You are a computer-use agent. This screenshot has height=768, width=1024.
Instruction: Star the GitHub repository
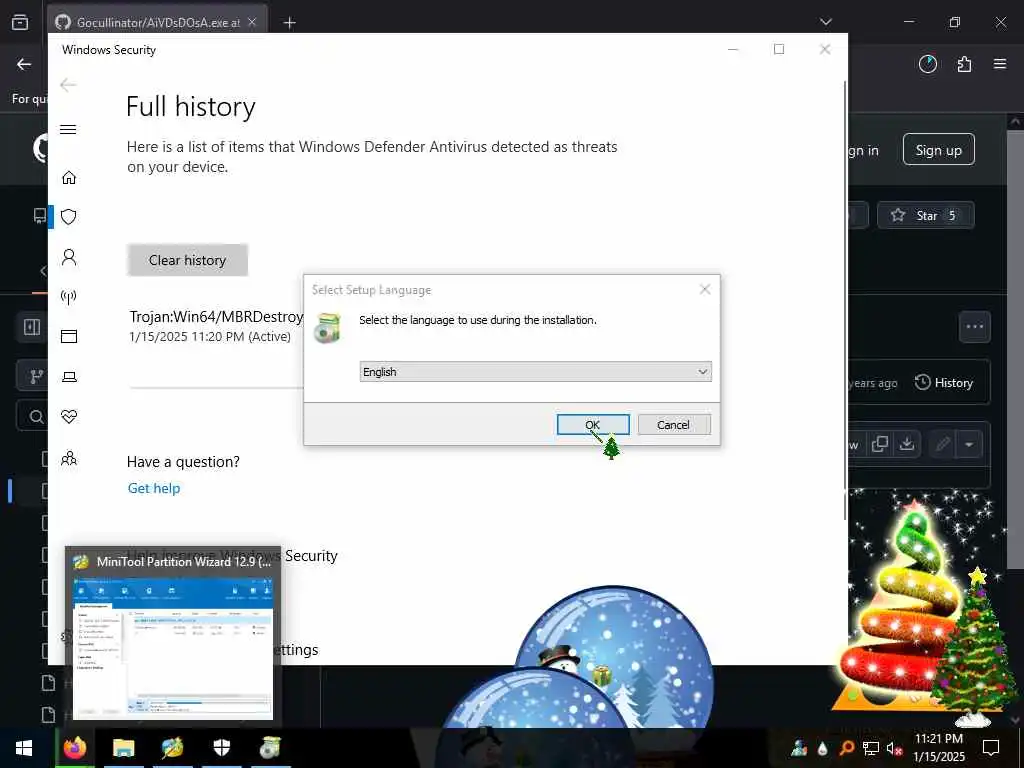925,216
